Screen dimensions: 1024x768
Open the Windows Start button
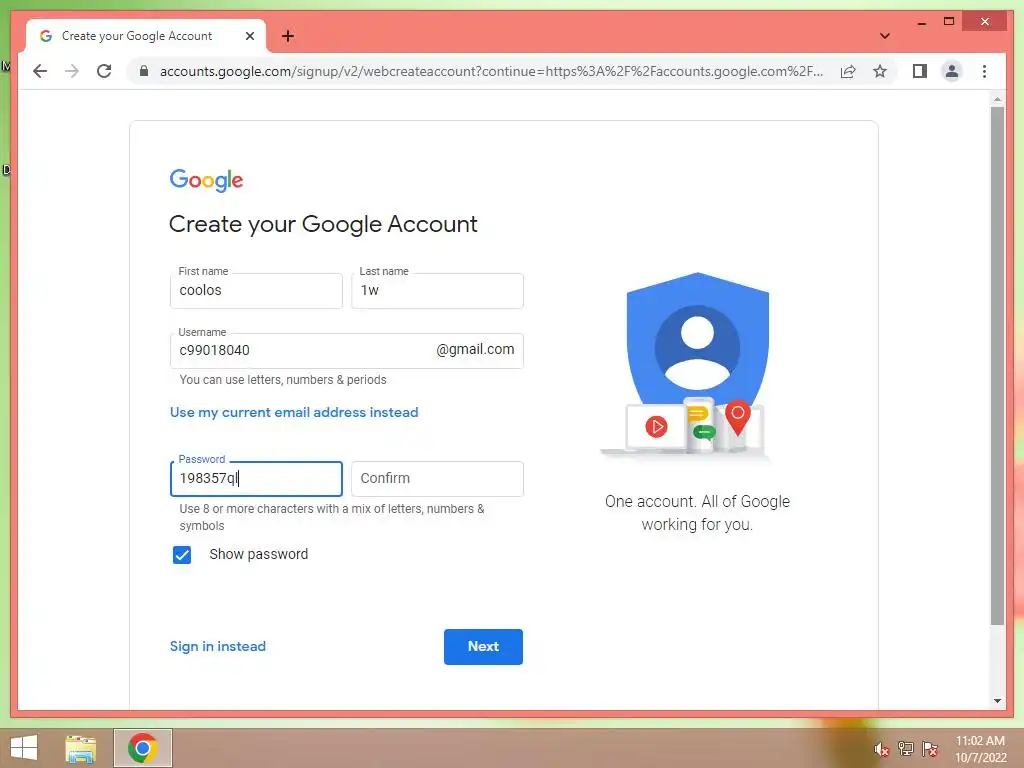pyautogui.click(x=24, y=748)
